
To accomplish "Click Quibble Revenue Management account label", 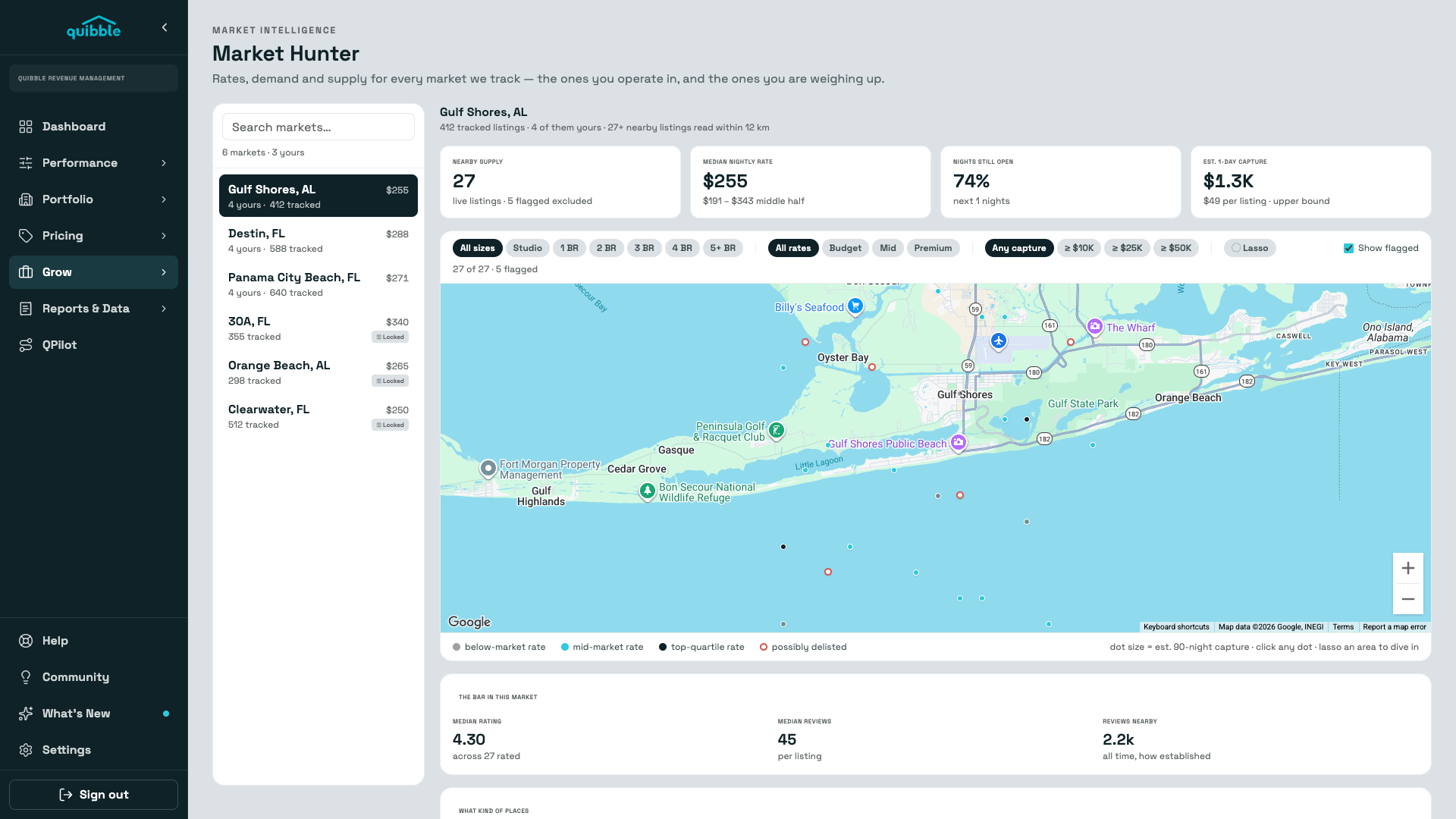I will 93,78.
